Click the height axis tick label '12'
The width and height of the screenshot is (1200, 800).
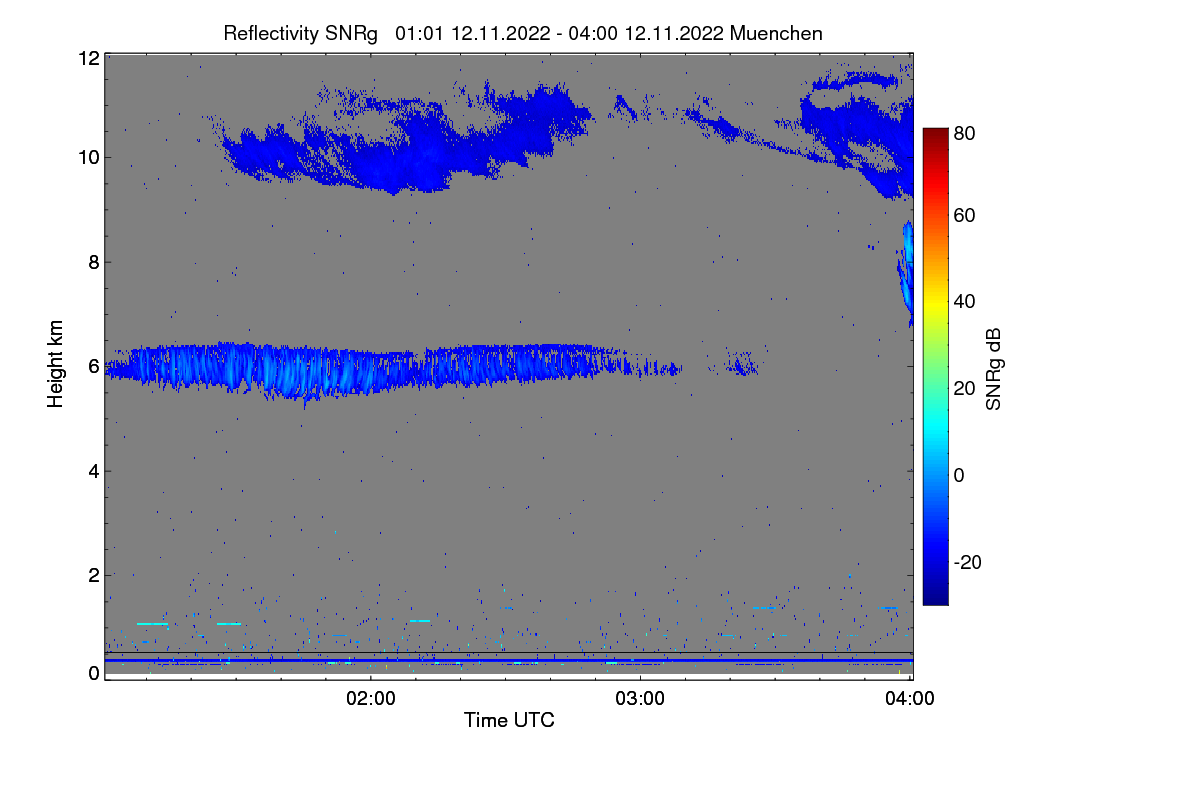click(x=88, y=58)
